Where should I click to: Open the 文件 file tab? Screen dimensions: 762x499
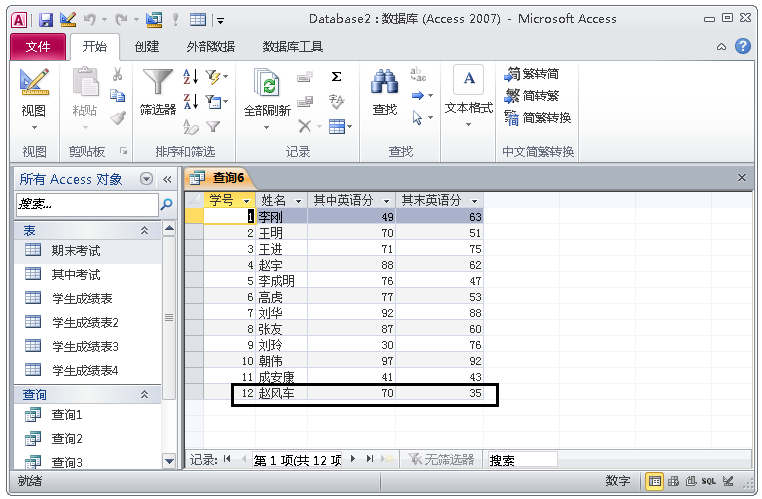tap(38, 47)
